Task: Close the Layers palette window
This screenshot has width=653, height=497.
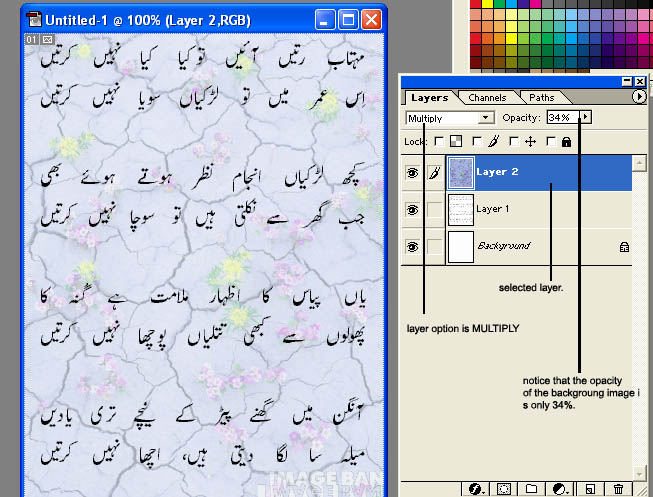Action: pyautogui.click(x=640, y=82)
